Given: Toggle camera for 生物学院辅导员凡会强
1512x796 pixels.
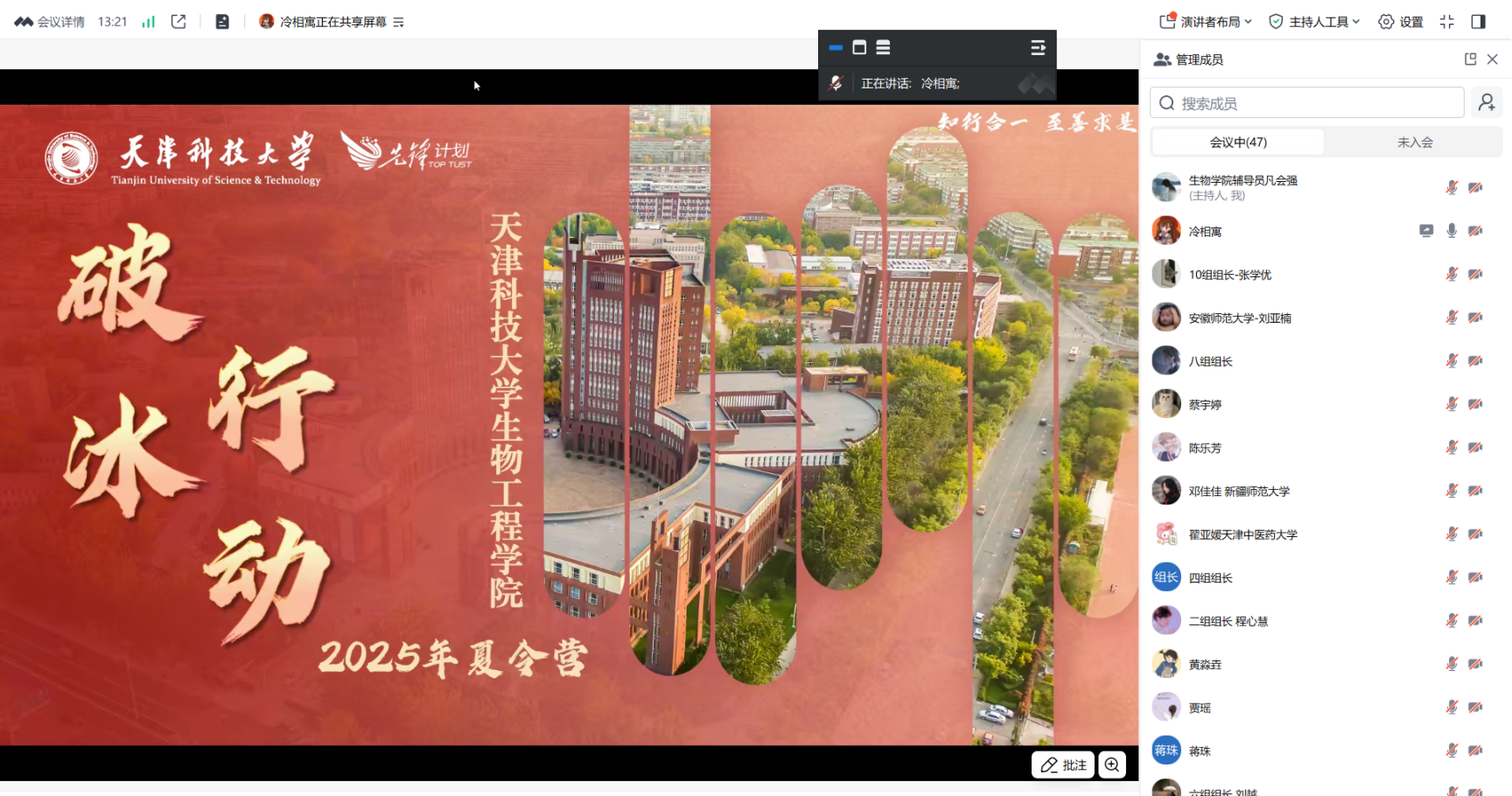Looking at the screenshot, I should [1475, 187].
